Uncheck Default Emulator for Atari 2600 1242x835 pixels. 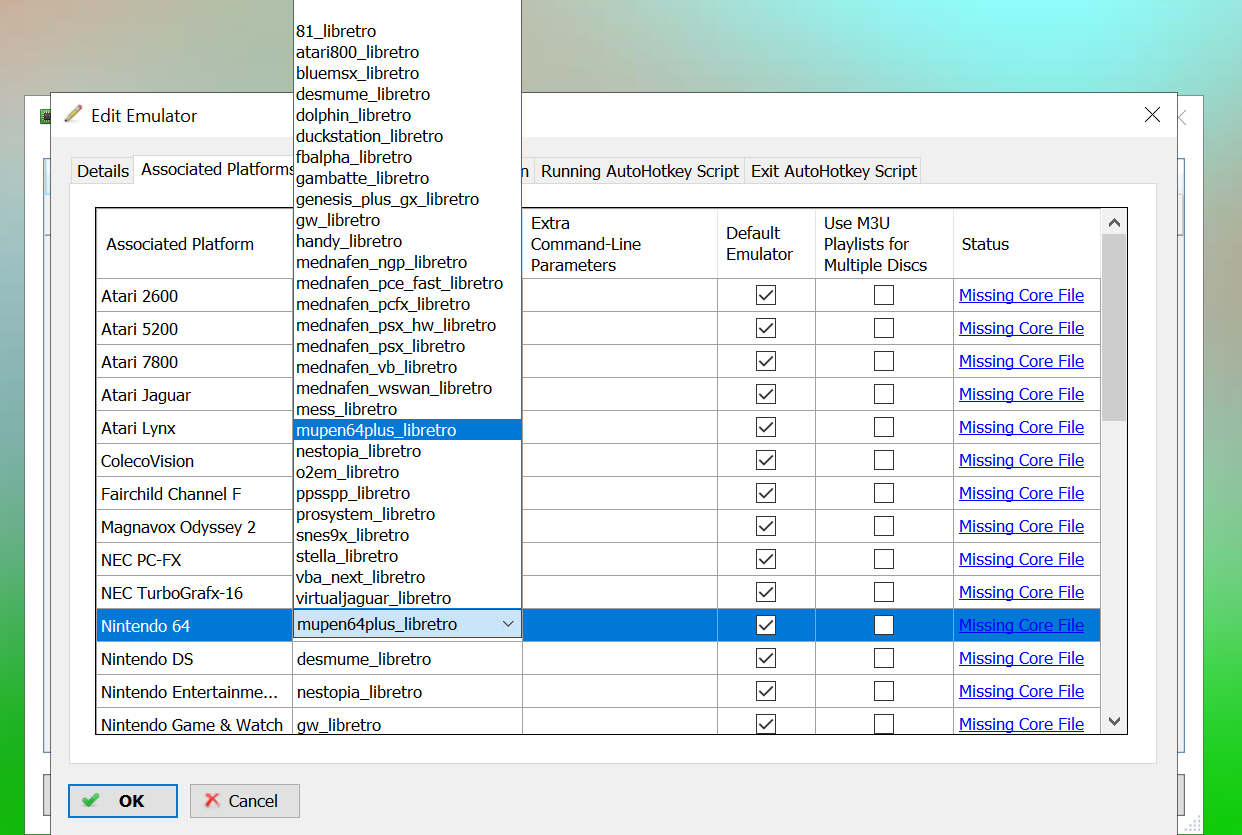pos(766,295)
